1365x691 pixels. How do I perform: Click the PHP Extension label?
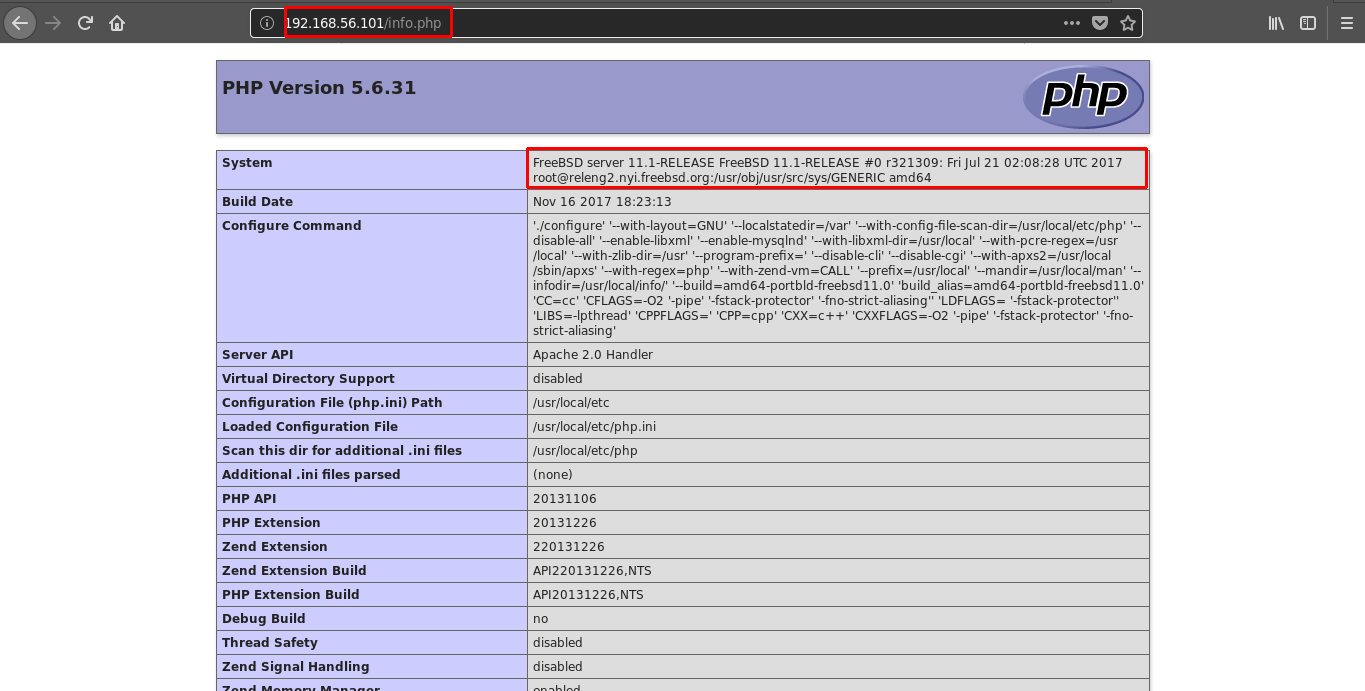click(x=271, y=523)
